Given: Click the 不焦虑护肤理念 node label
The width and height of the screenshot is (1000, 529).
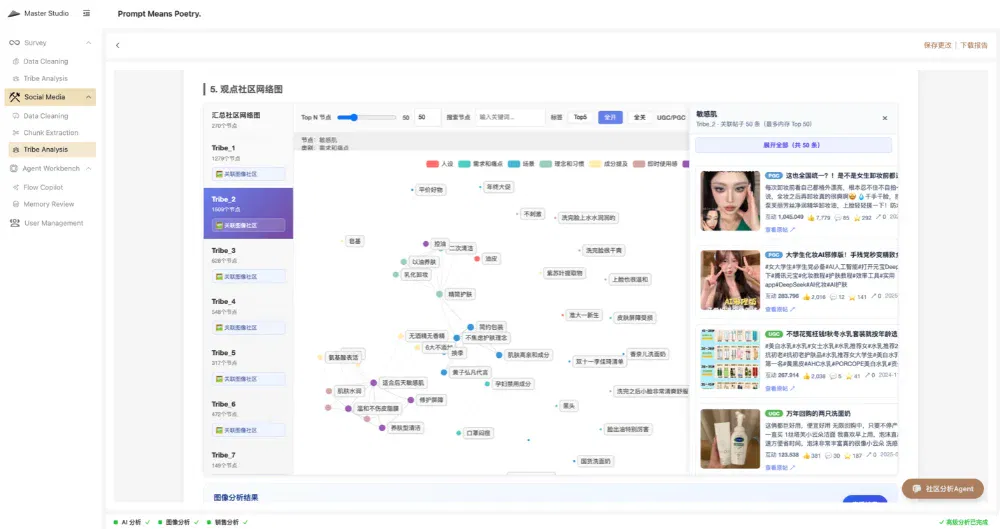Looking at the screenshot, I should (x=486, y=338).
